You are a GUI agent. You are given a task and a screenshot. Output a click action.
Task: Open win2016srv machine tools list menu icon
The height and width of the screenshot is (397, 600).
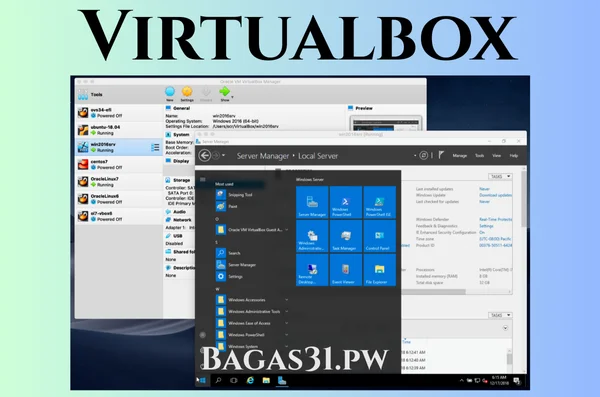(155, 147)
